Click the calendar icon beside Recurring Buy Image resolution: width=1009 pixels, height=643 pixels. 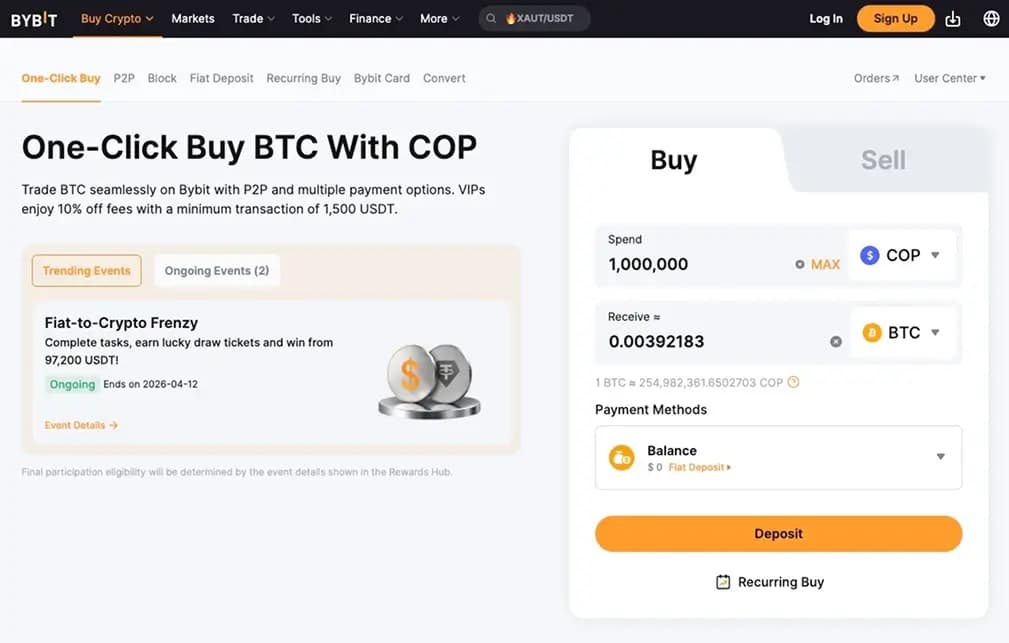click(722, 581)
